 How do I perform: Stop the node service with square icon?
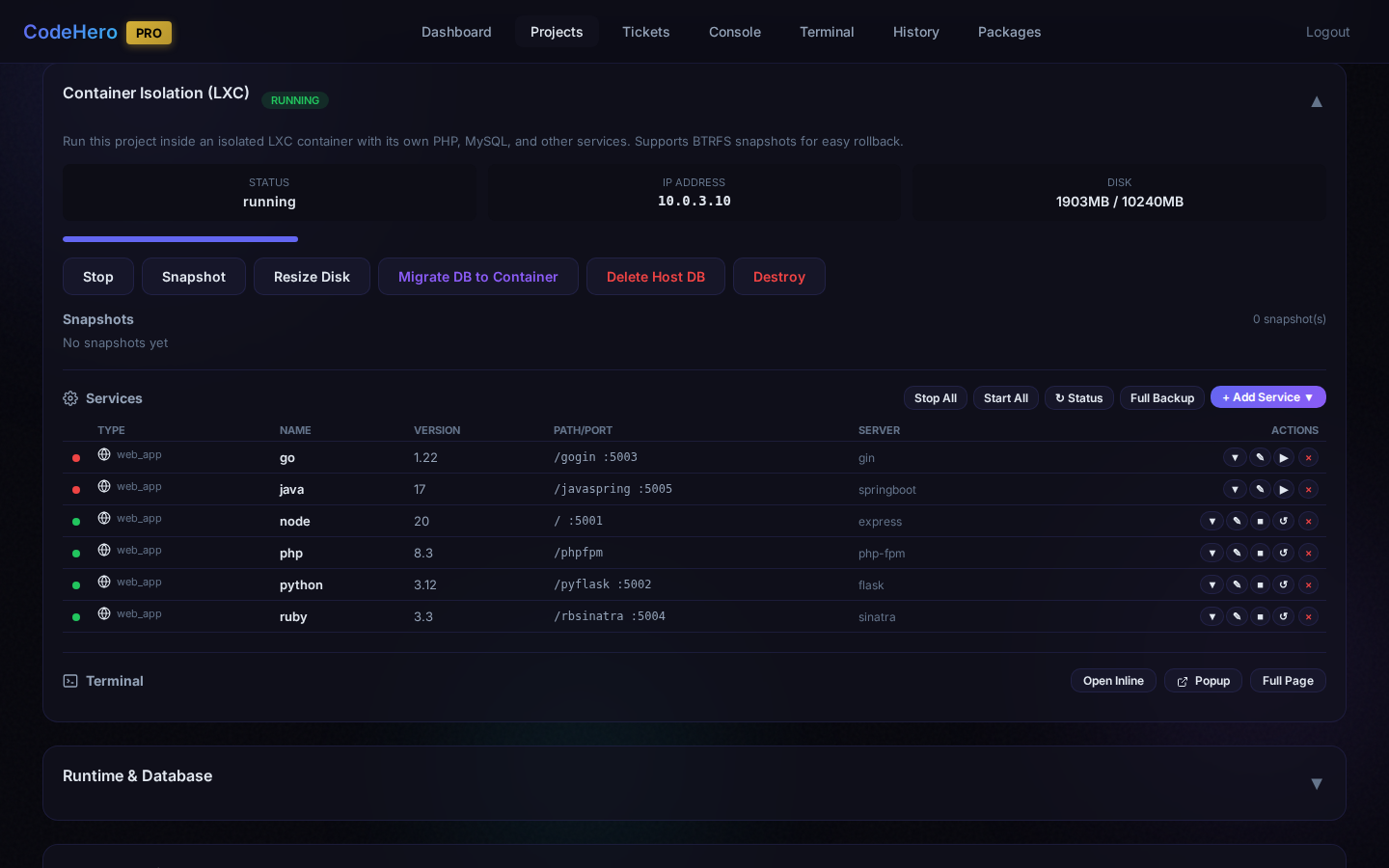point(1260,522)
